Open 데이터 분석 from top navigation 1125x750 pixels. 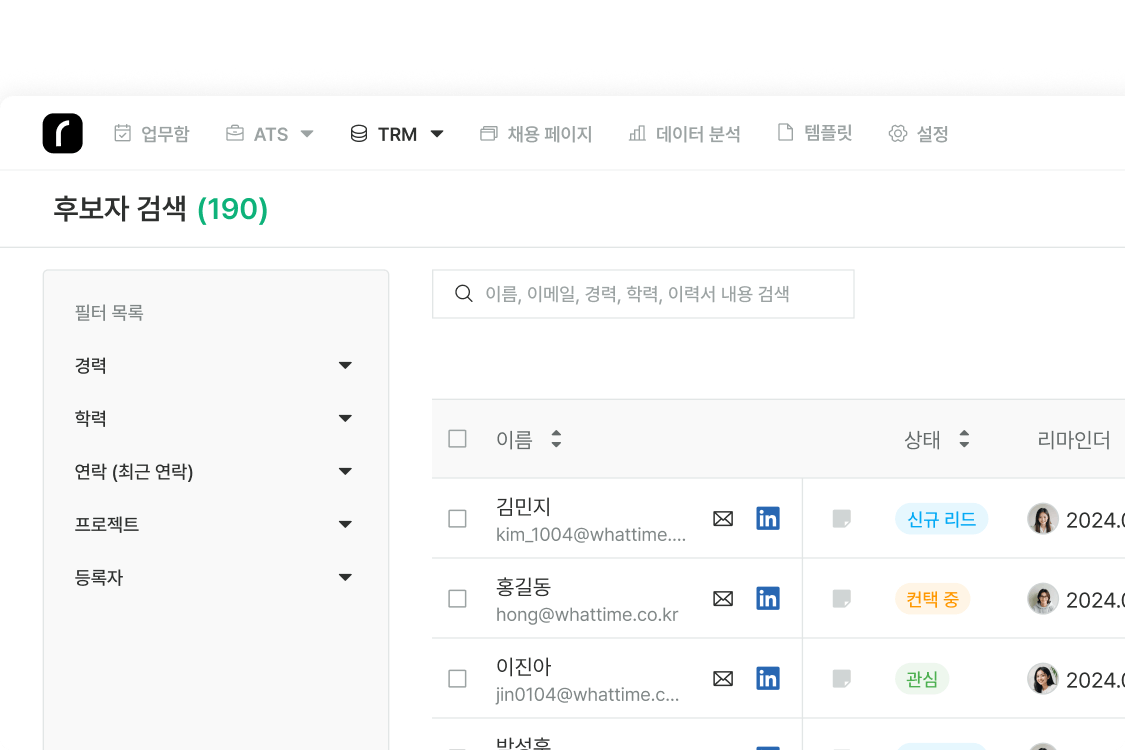685,134
